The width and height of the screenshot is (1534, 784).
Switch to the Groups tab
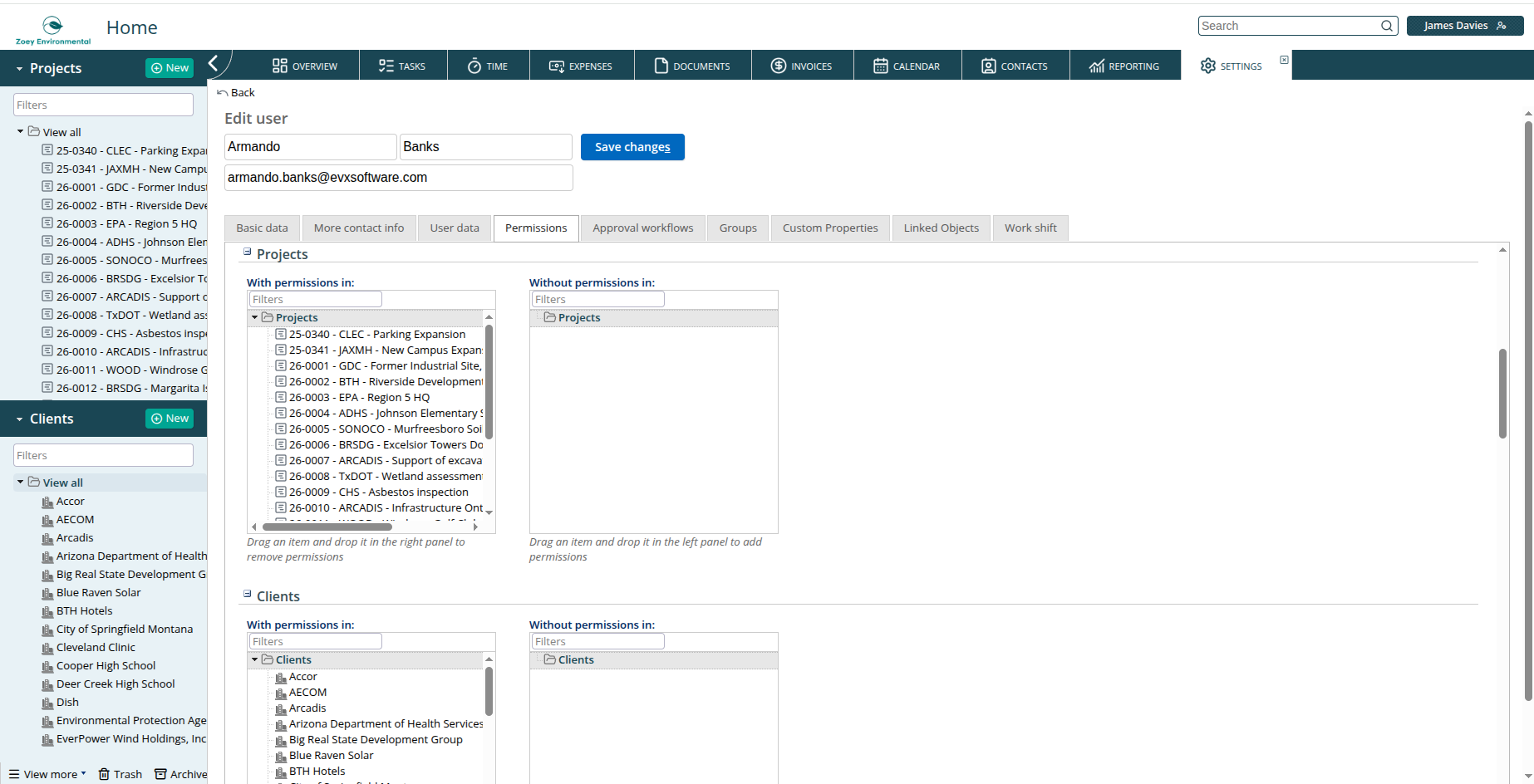[738, 228]
